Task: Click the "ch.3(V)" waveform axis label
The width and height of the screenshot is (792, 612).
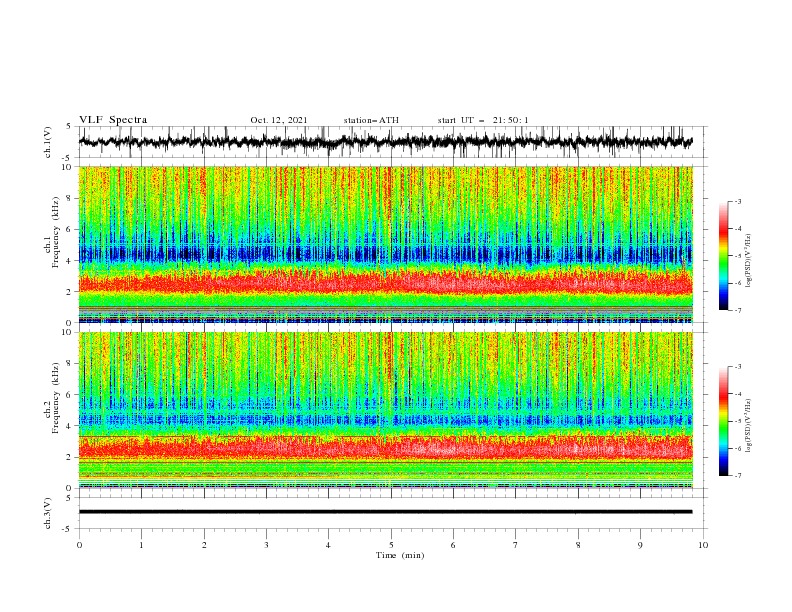Action: tap(48, 513)
